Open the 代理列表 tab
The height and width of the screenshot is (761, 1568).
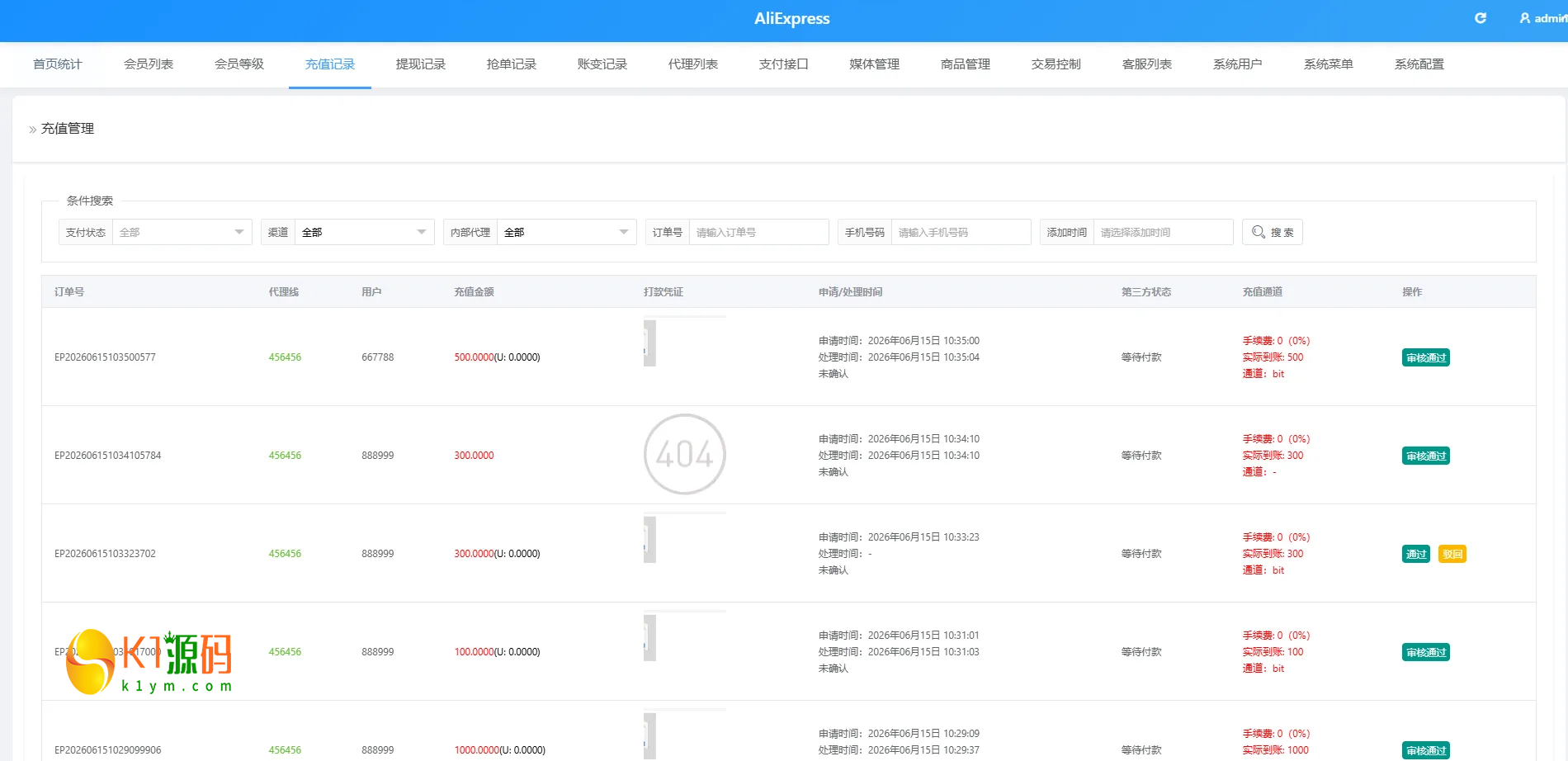pyautogui.click(x=693, y=64)
